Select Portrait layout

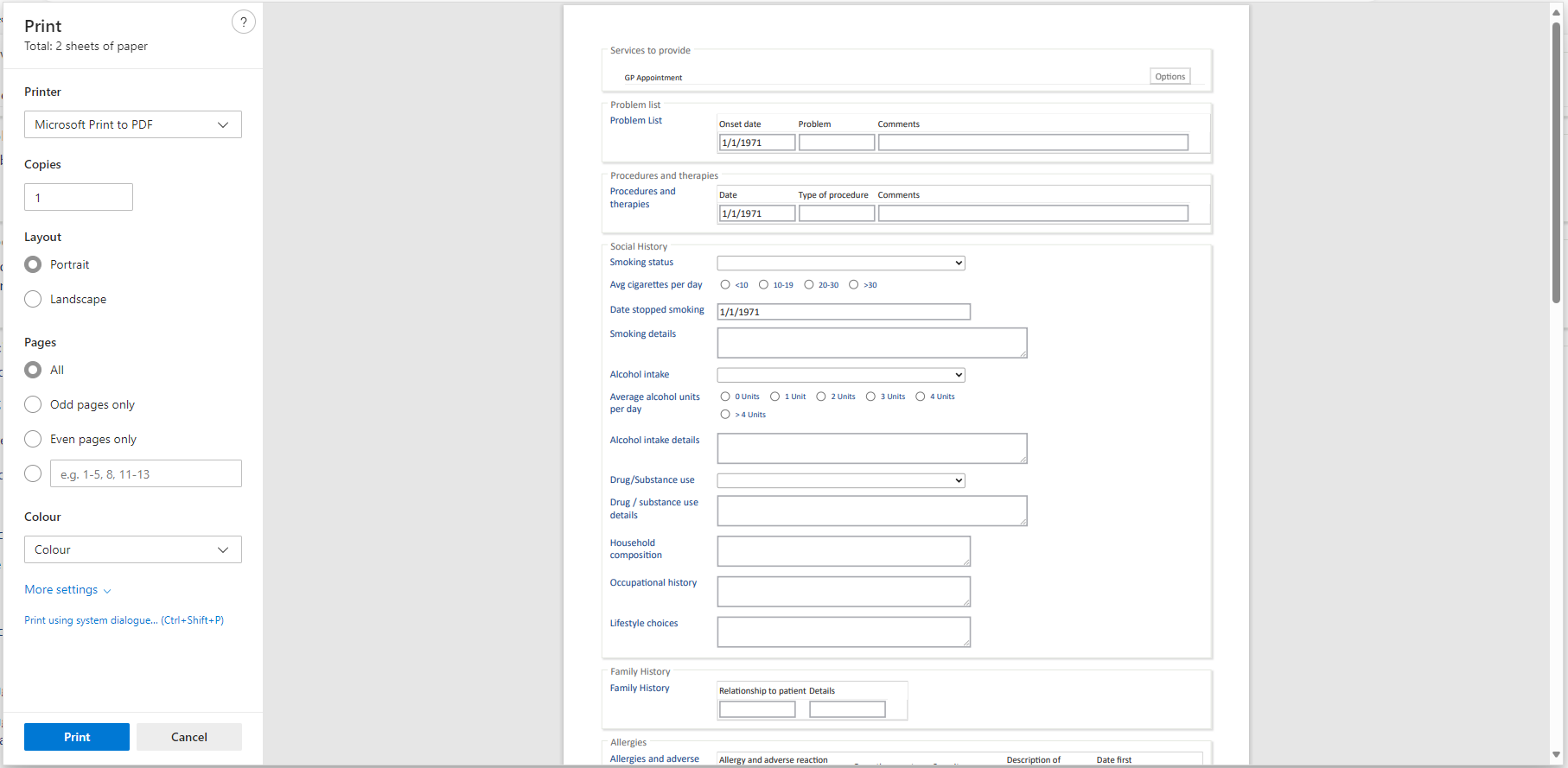tap(33, 264)
